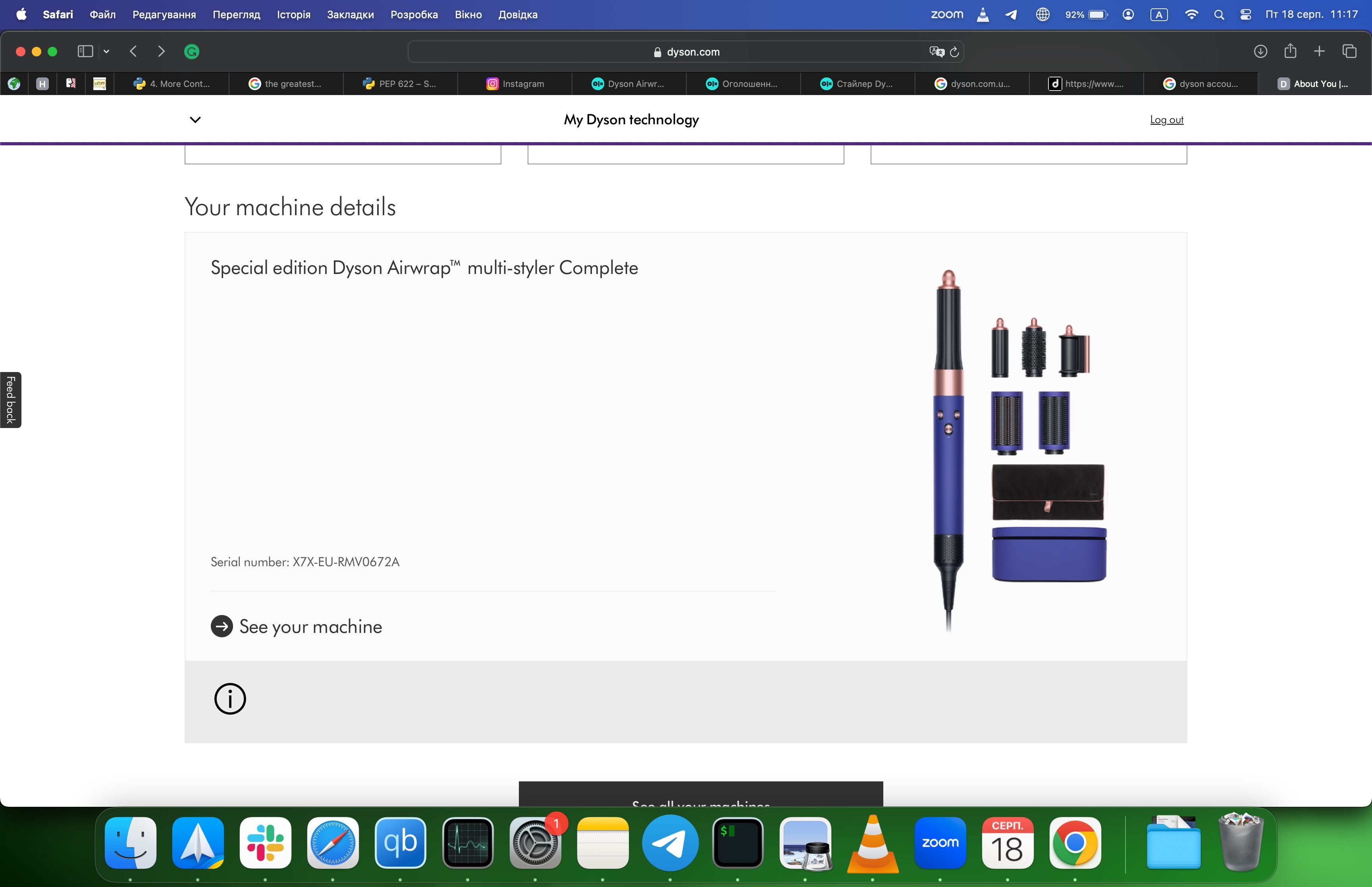Open Control Center in menu bar

[x=1245, y=15]
